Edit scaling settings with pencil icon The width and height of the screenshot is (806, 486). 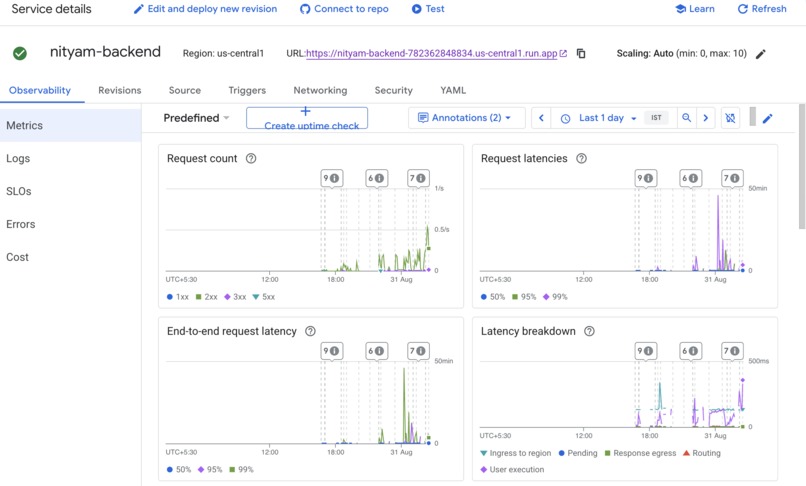[761, 53]
